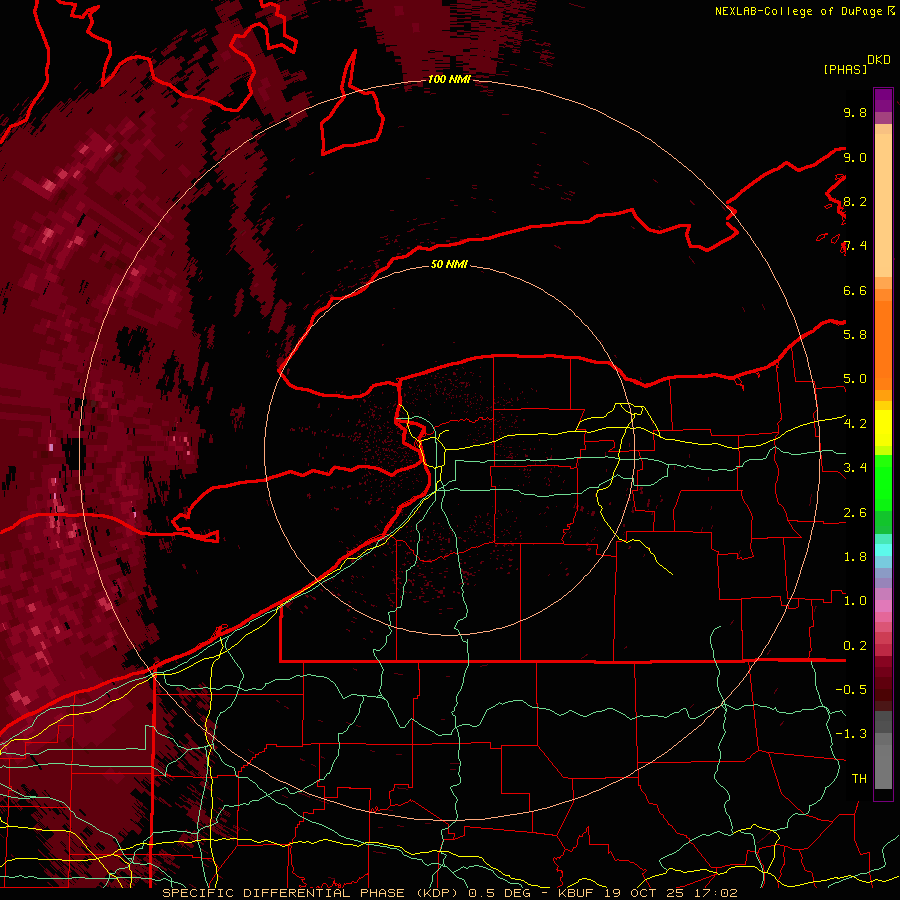Pick the orange segment of the color bar
900x900 pixels.
pyautogui.click(x=883, y=345)
